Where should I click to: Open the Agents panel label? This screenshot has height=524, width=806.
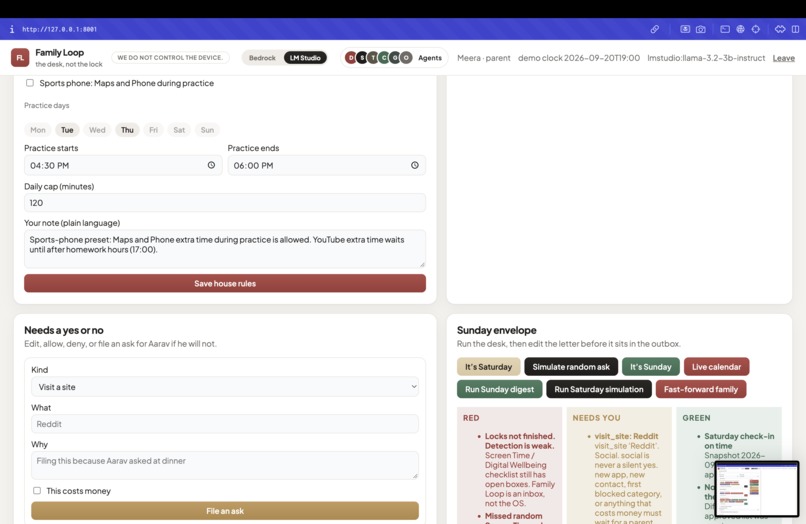(x=430, y=58)
